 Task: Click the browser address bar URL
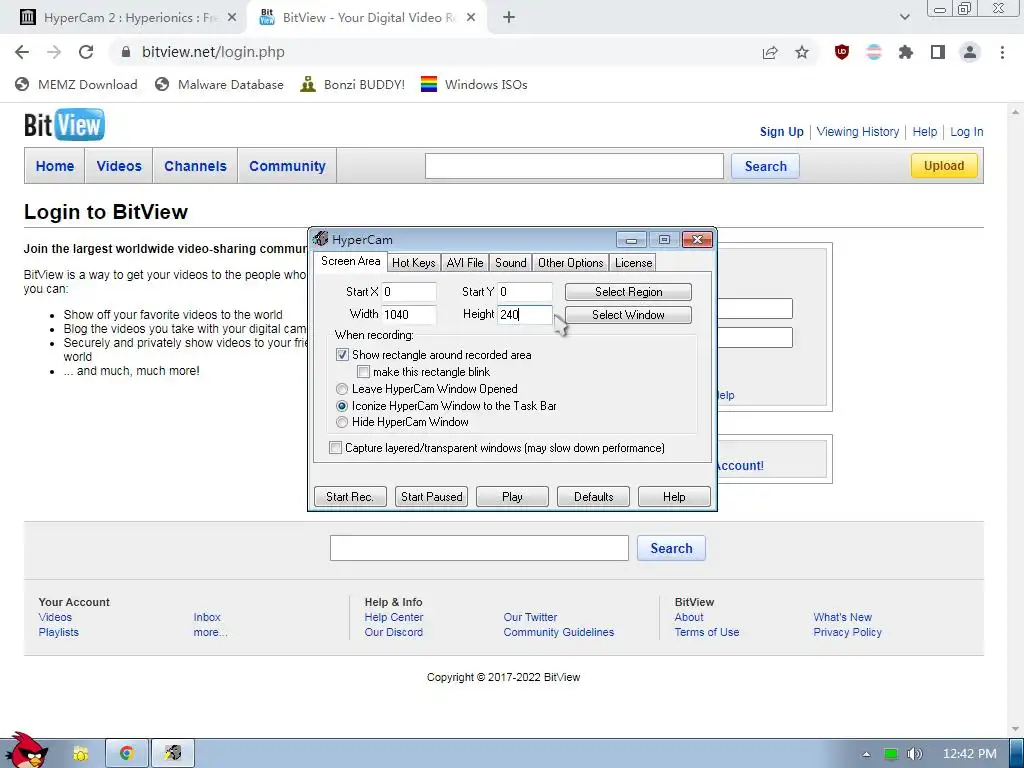[214, 52]
